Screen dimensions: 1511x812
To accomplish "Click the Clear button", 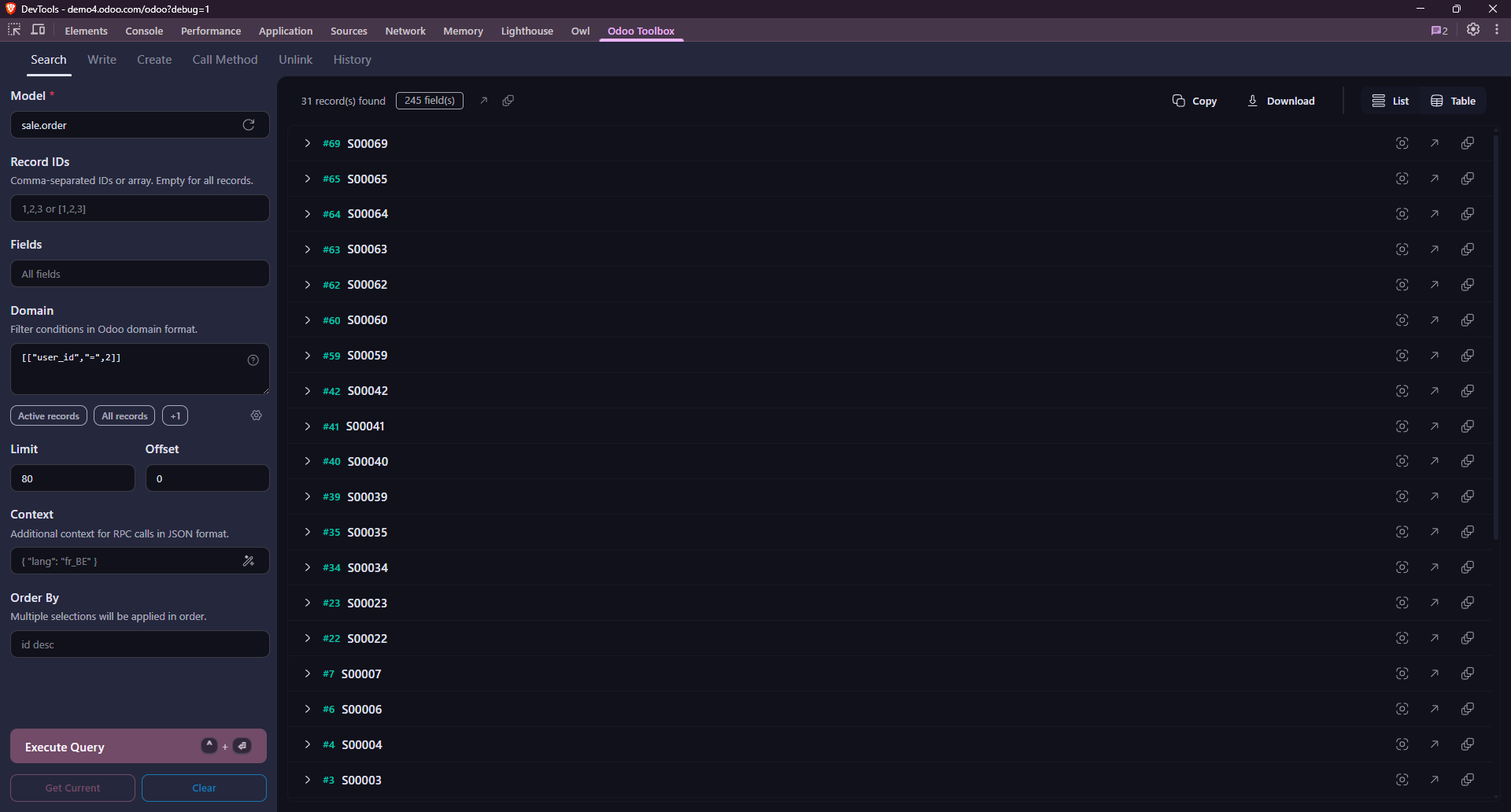I will (204, 788).
